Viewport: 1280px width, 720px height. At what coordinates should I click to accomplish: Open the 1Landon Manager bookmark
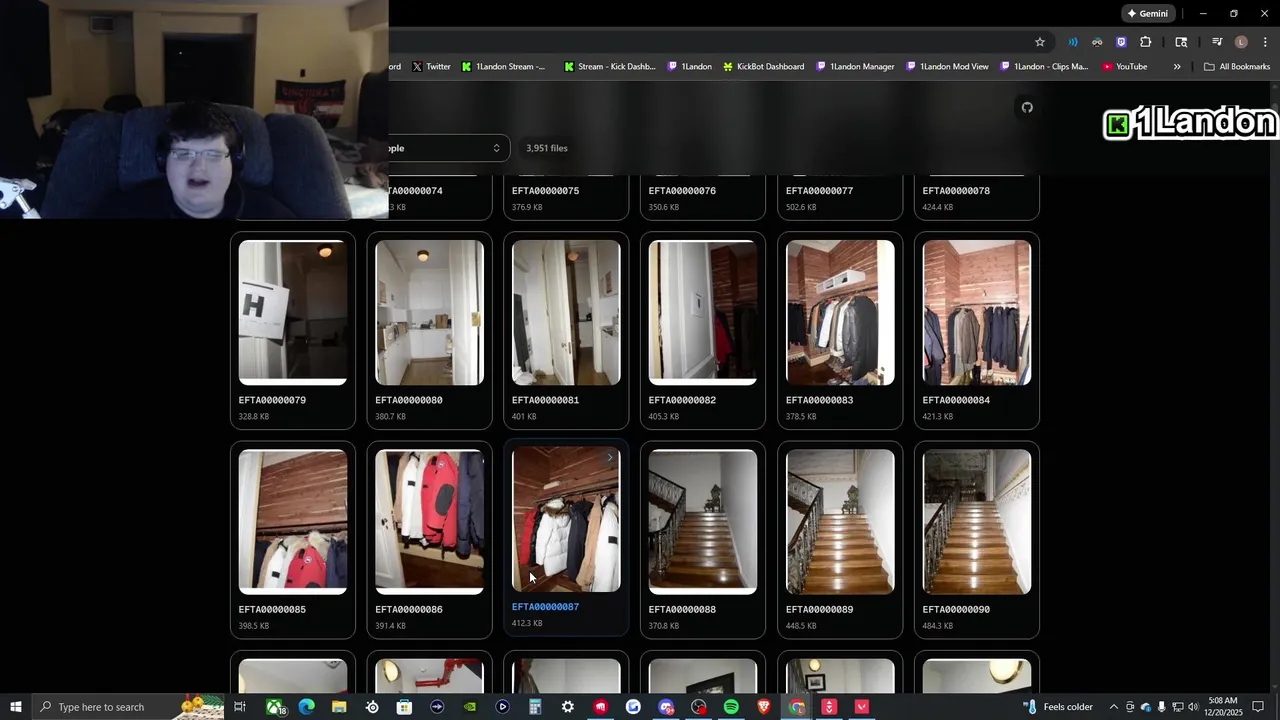(x=855, y=67)
